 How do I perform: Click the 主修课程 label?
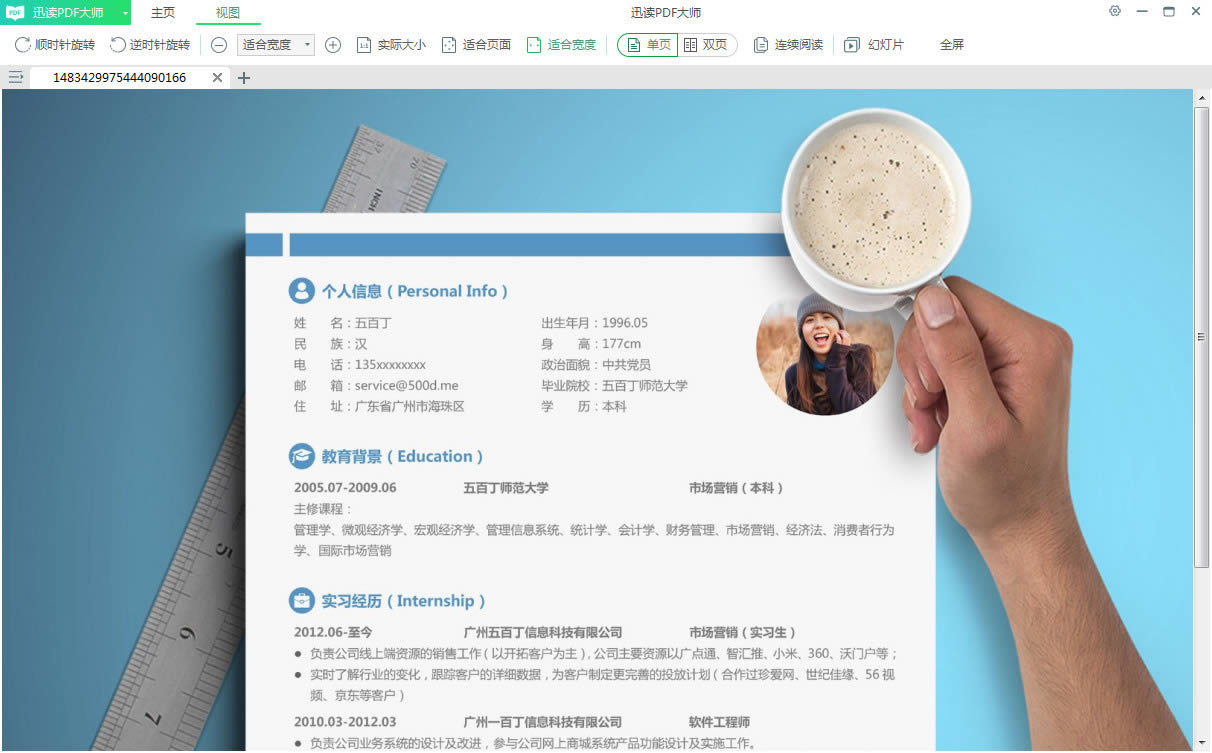pyautogui.click(x=323, y=509)
